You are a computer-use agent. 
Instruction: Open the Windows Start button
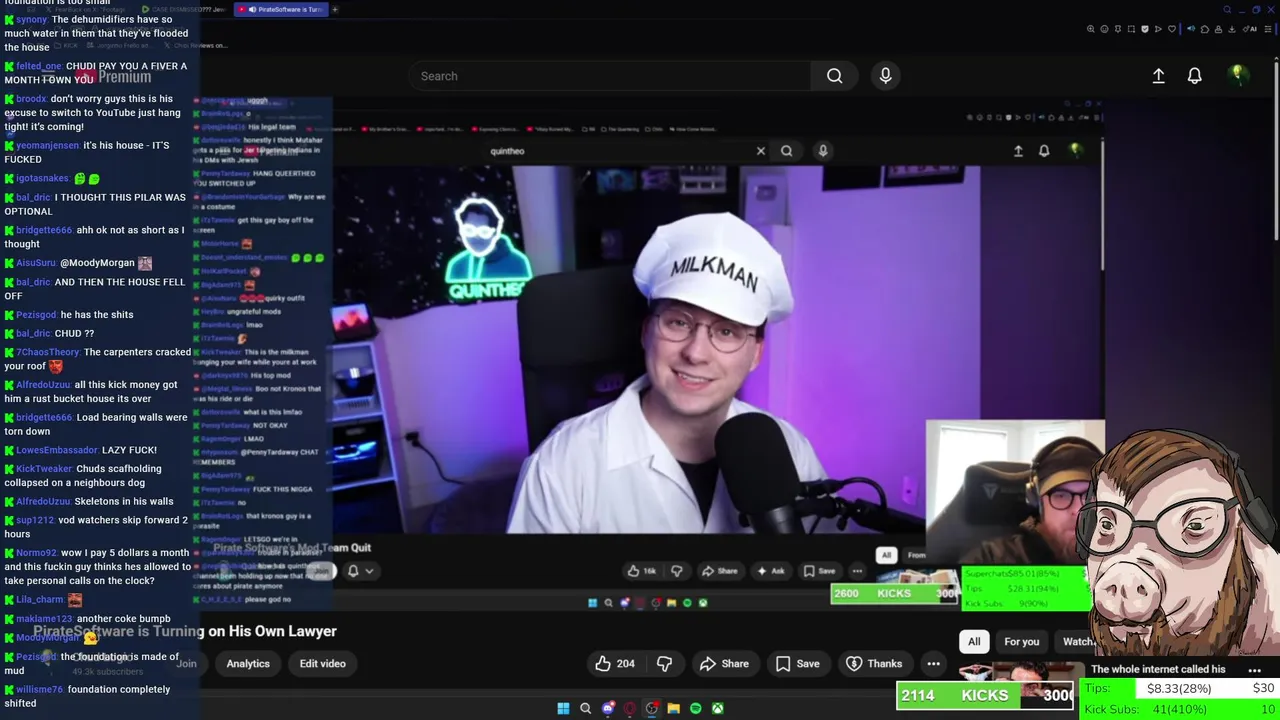pyautogui.click(x=563, y=708)
